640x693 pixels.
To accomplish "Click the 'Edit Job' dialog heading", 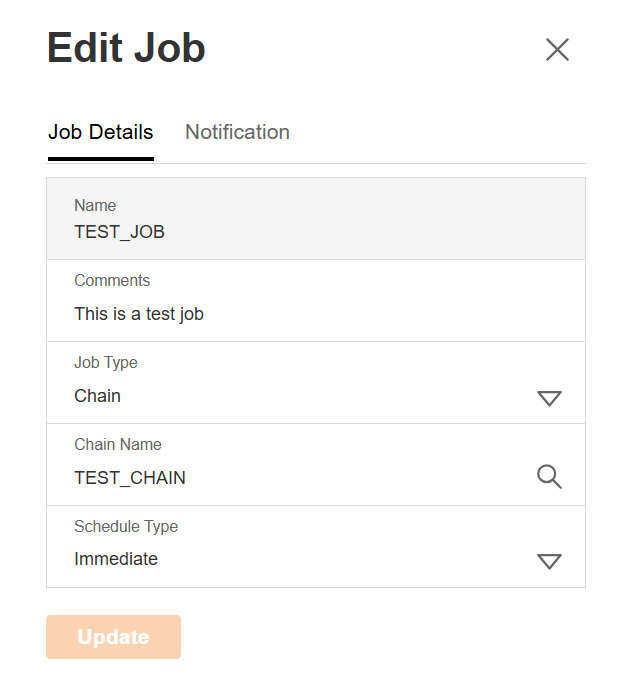I will click(126, 48).
